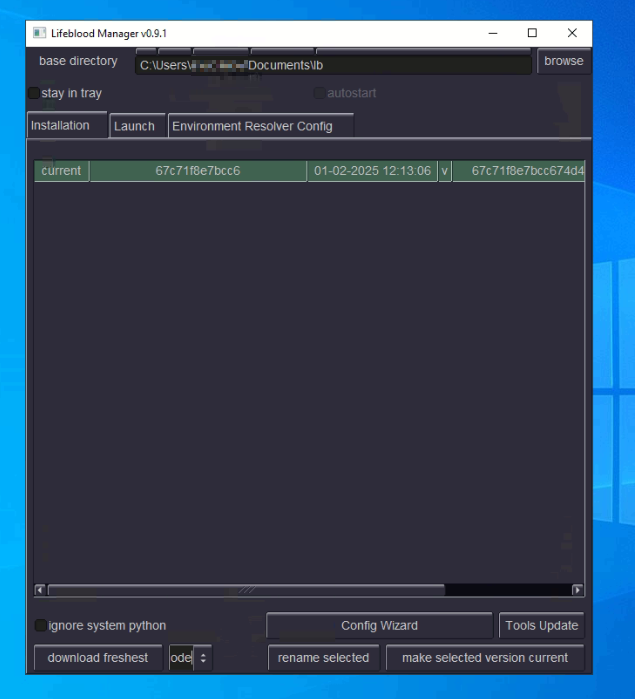Enable the stay in tray checkbox
This screenshot has width=635, height=699.
click(x=35, y=93)
